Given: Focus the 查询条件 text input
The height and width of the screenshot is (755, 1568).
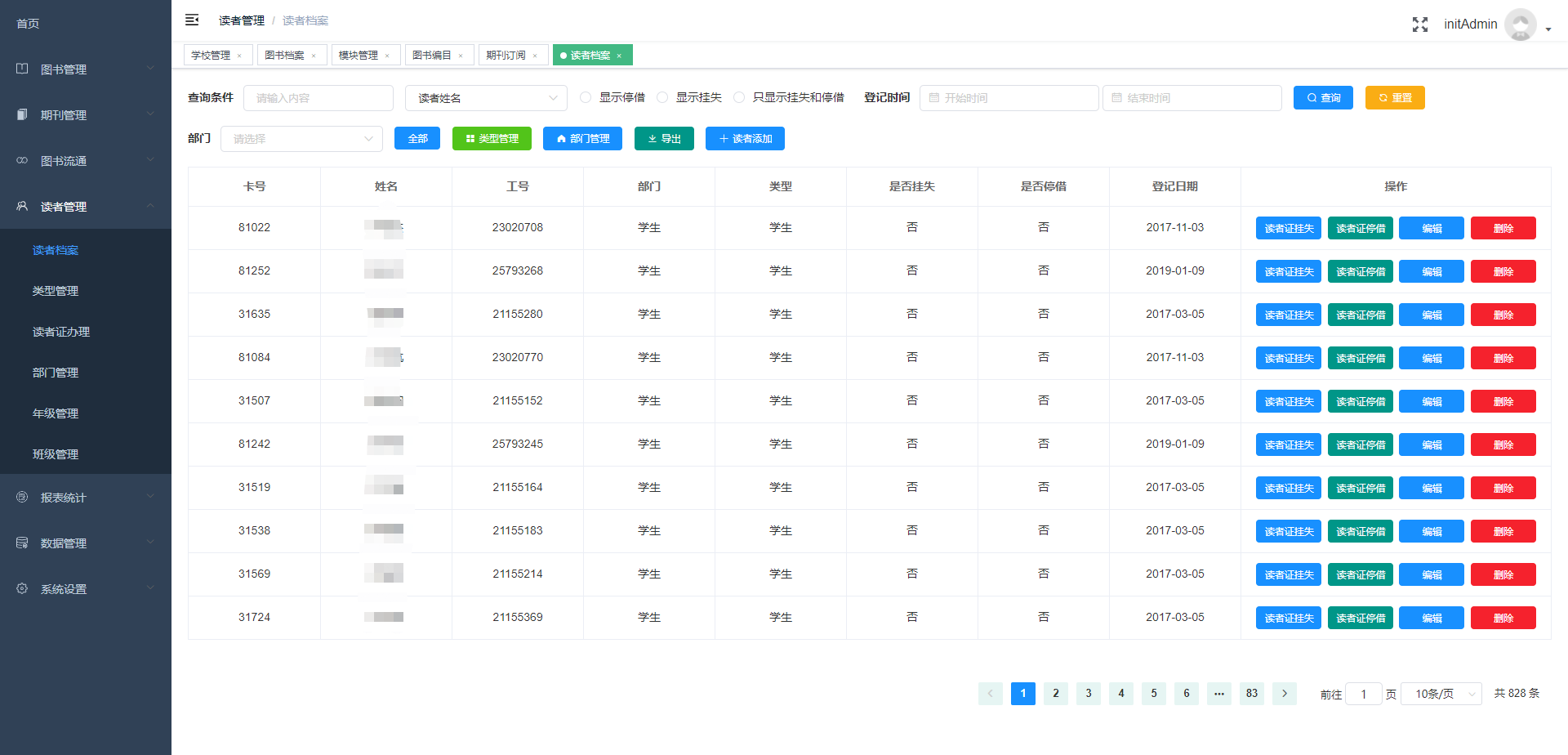Looking at the screenshot, I should coord(318,98).
